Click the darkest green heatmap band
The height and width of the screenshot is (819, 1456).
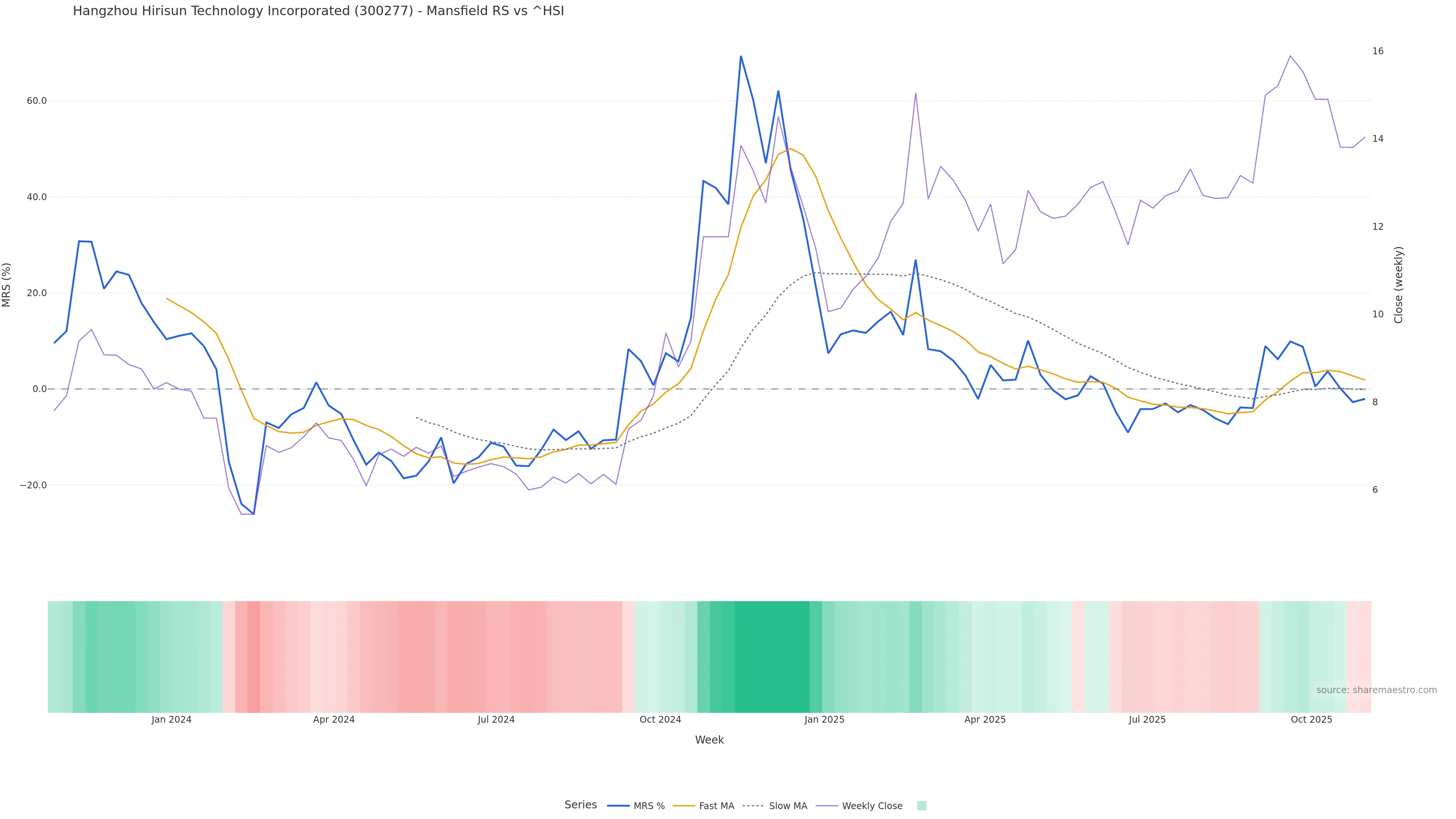(x=772, y=657)
